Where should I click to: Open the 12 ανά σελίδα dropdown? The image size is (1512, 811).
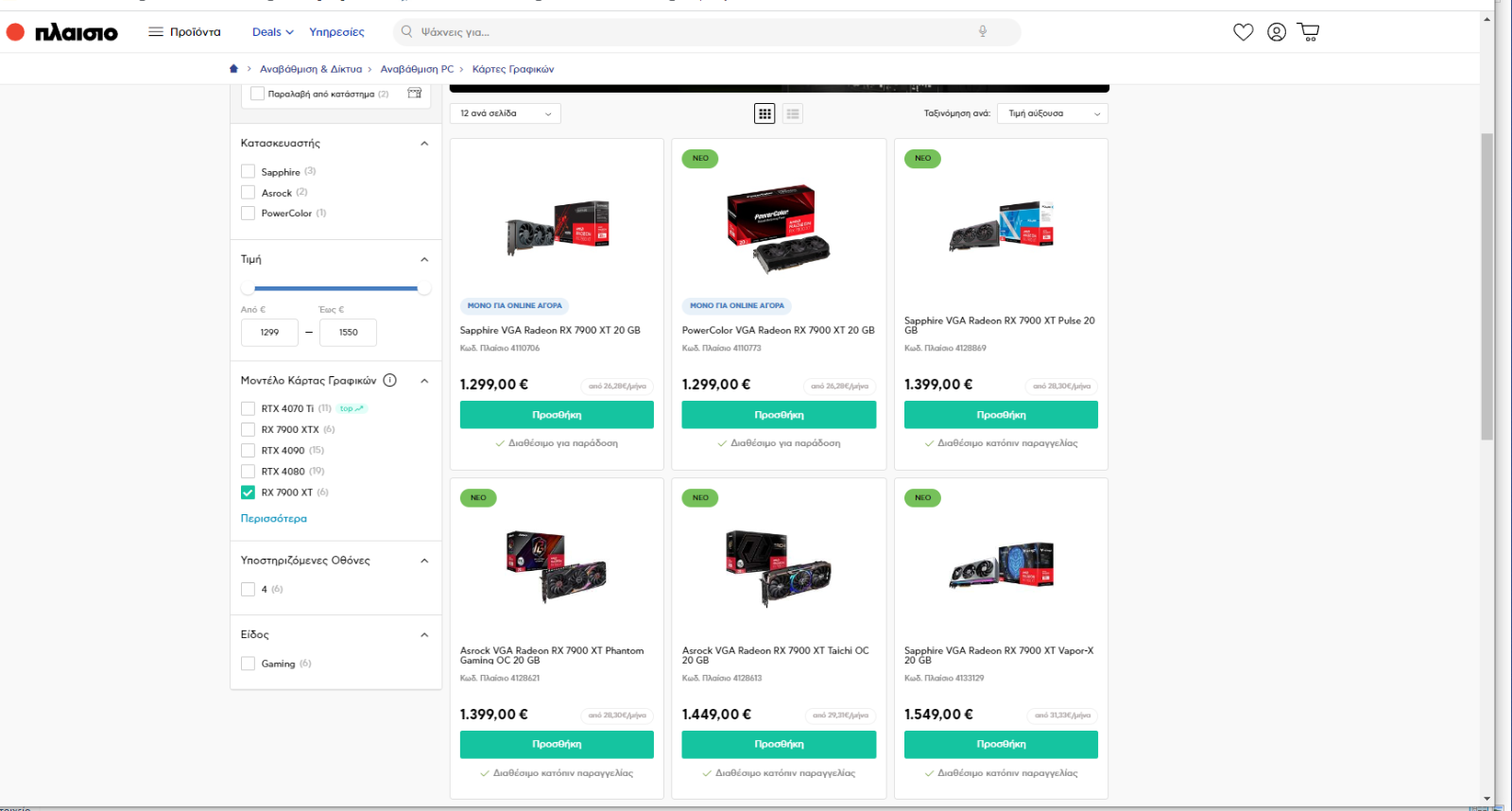506,113
